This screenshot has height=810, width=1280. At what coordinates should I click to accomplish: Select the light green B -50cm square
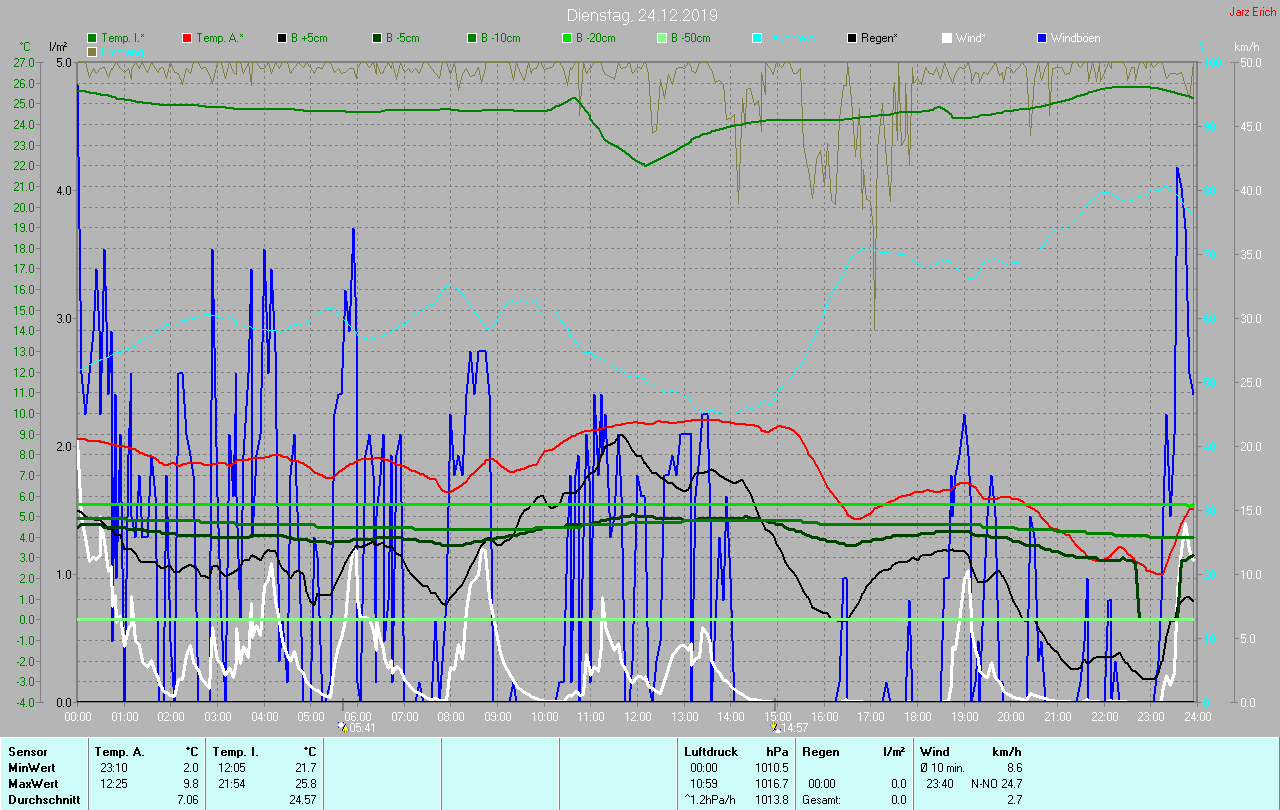coord(661,38)
